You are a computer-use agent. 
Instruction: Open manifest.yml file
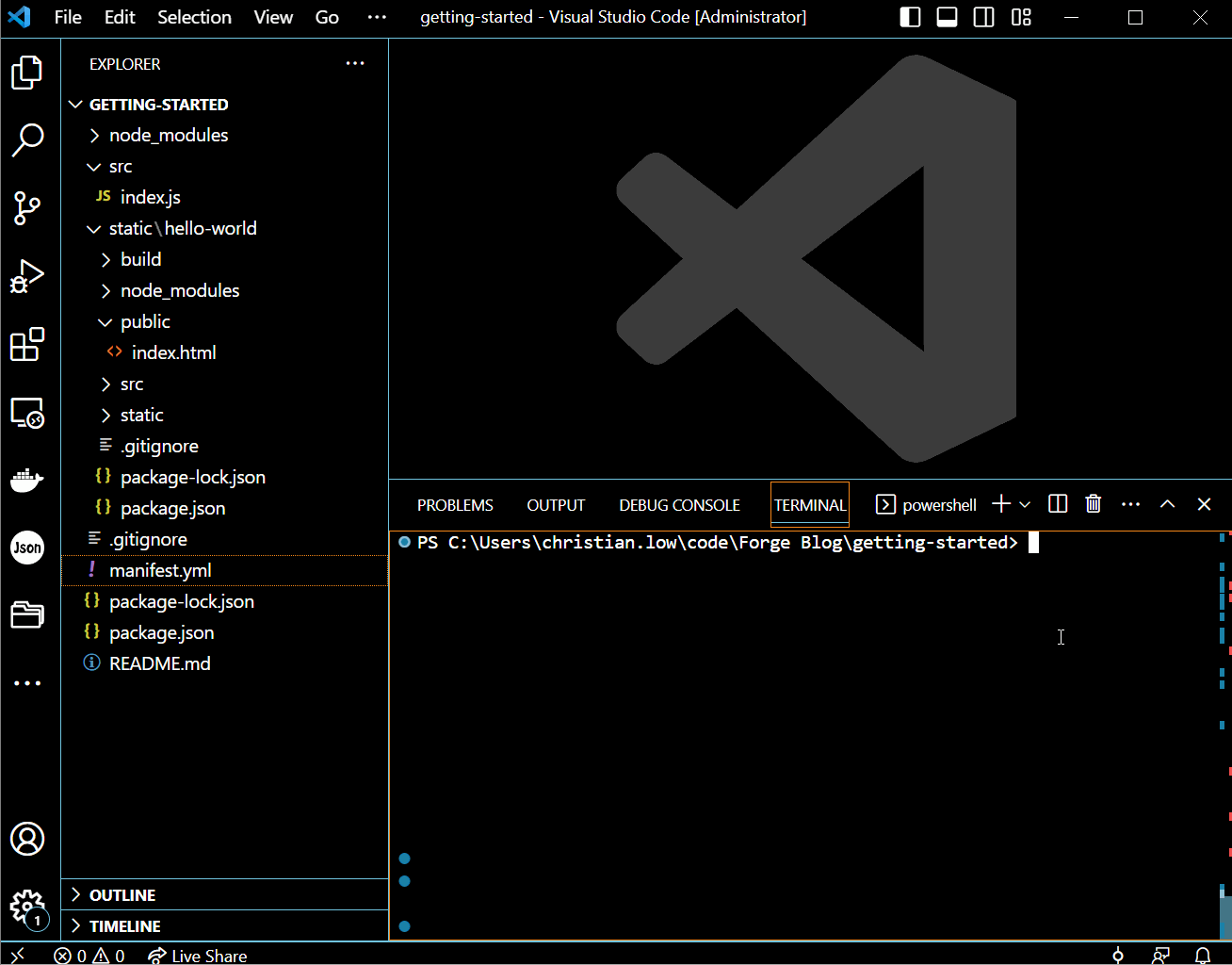(x=224, y=570)
